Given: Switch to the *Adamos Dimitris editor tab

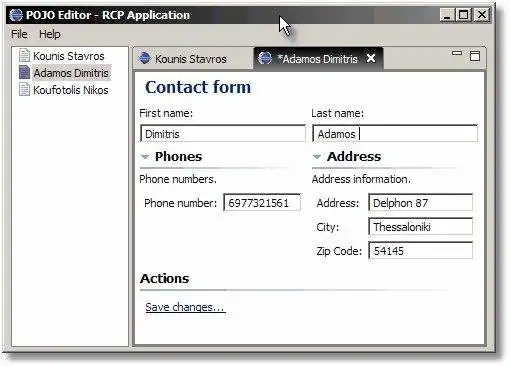Looking at the screenshot, I should (317, 59).
